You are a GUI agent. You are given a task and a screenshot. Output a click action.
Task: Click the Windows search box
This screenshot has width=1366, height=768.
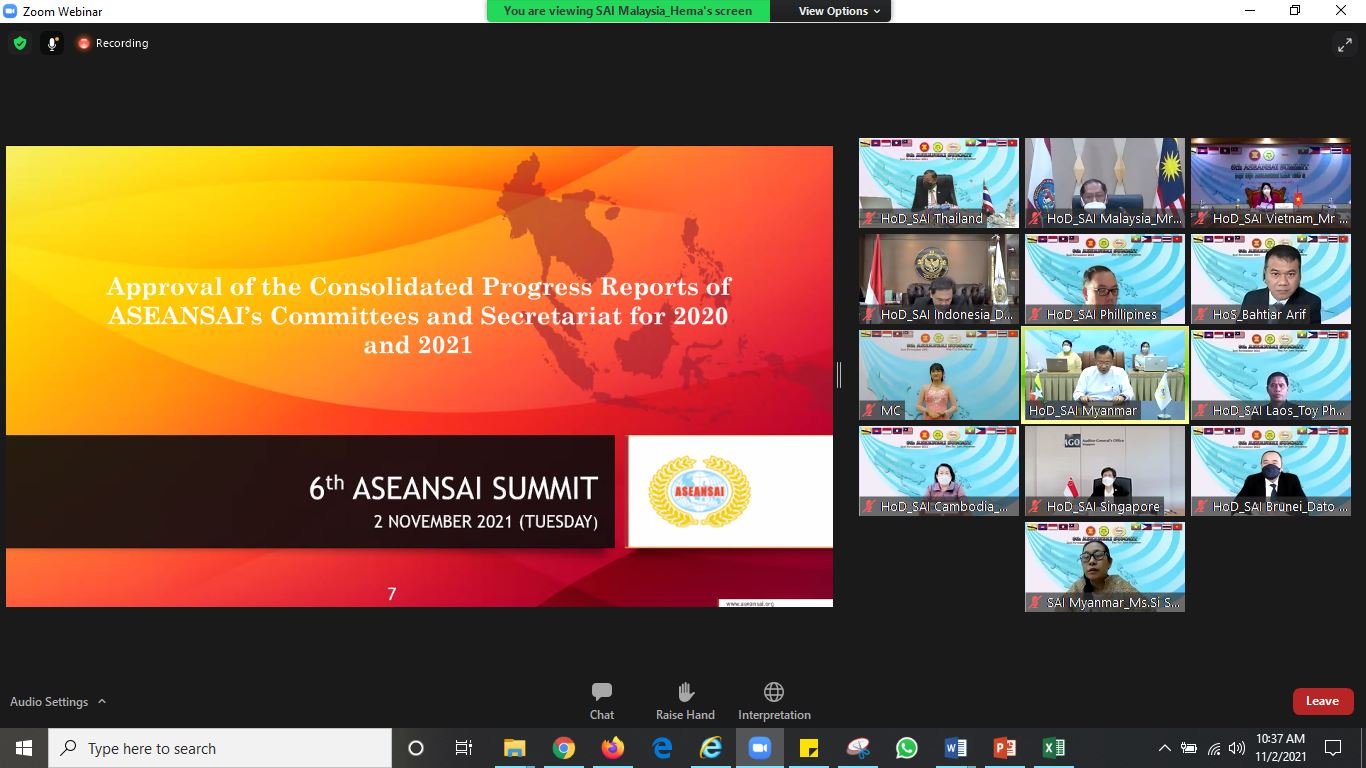coord(221,748)
